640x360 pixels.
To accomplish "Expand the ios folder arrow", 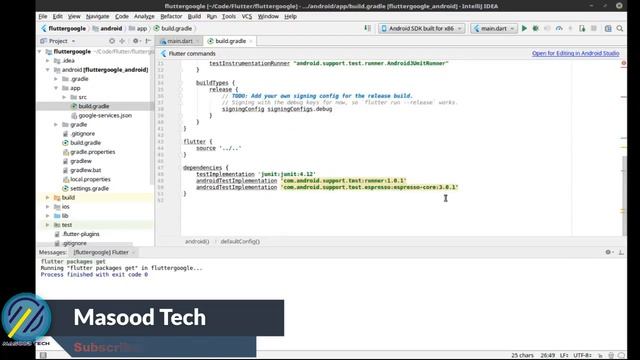I will point(48,207).
